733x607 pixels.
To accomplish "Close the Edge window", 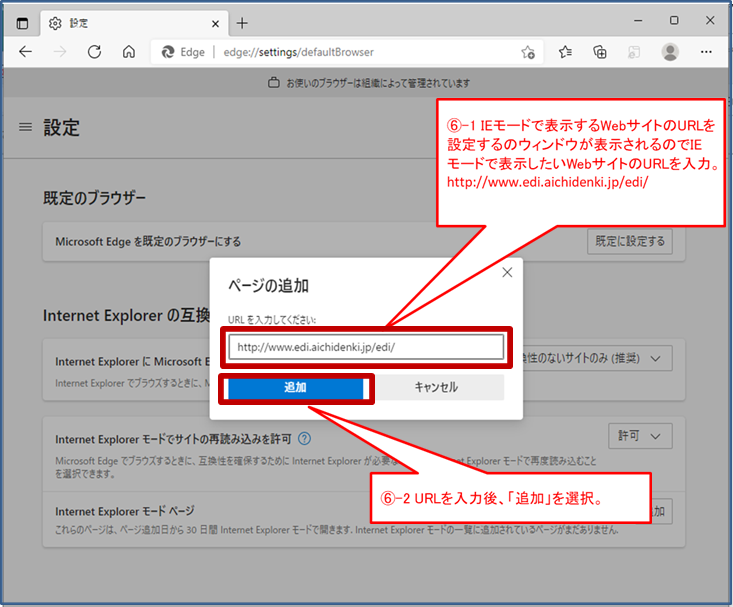I will tap(710, 21).
